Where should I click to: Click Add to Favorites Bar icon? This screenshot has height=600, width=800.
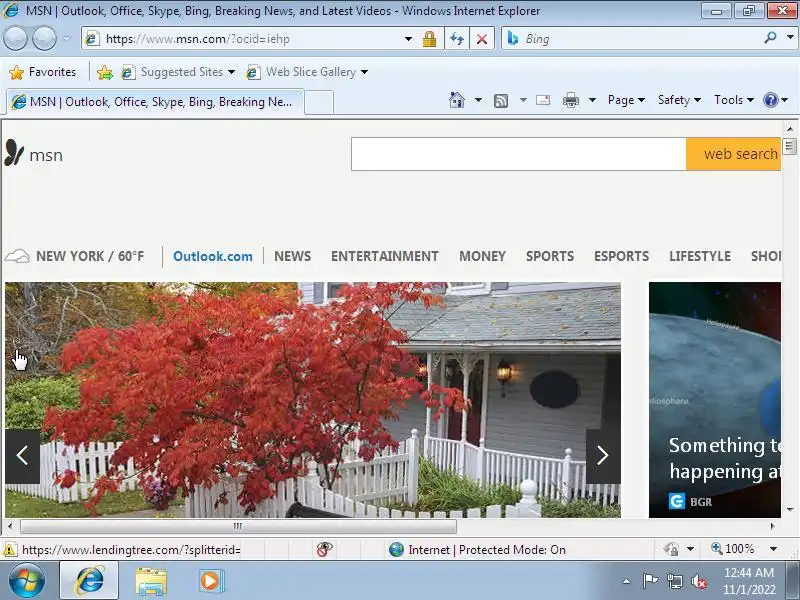105,72
